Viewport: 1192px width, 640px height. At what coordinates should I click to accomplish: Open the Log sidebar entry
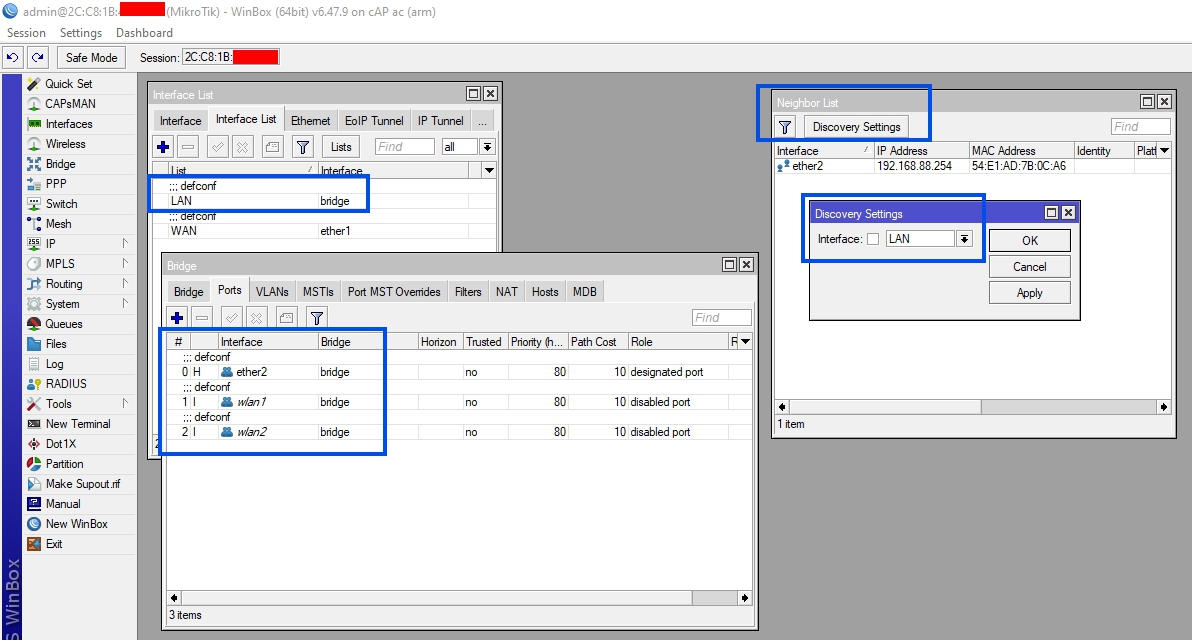point(54,364)
